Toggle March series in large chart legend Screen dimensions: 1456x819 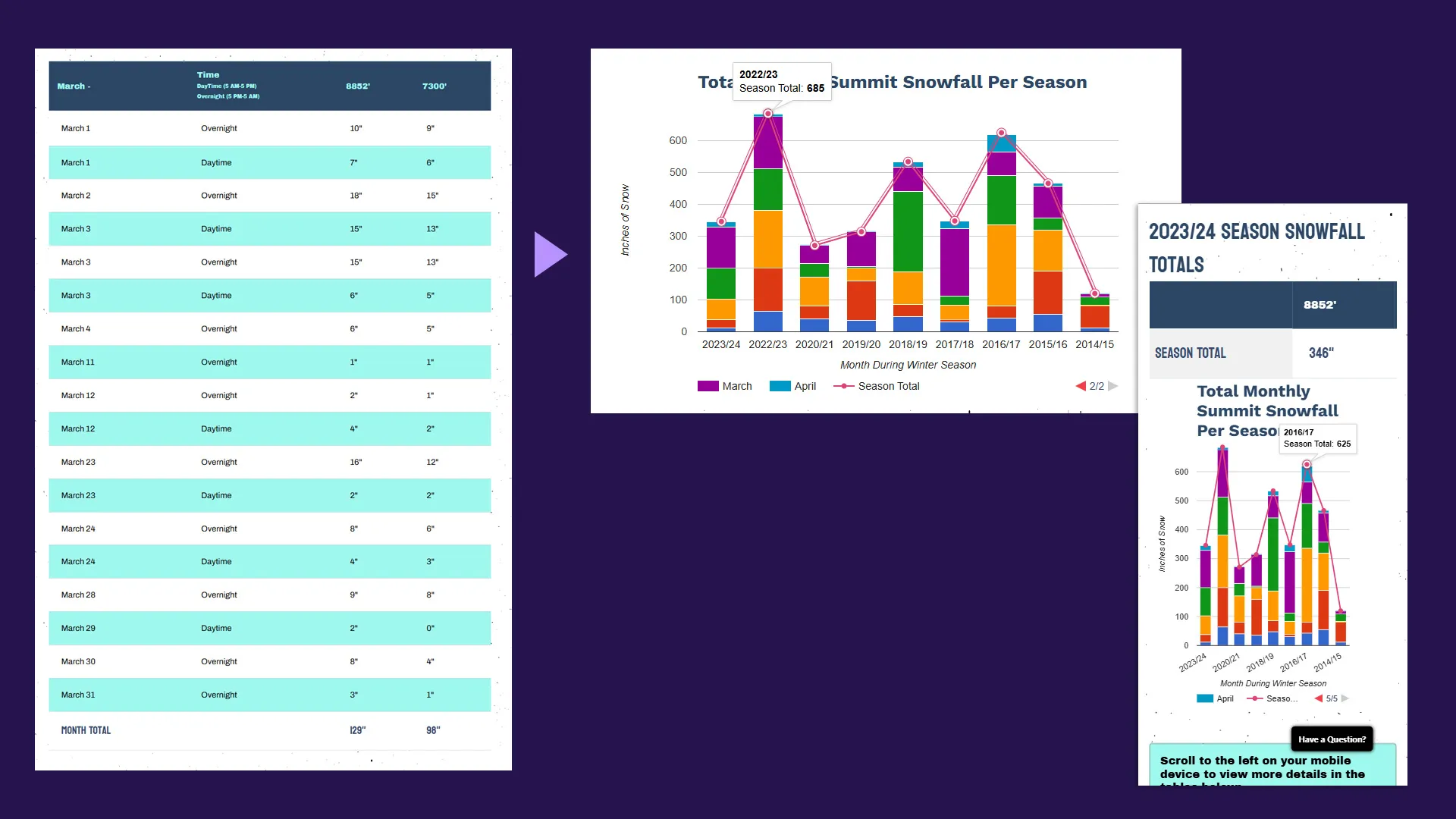pyautogui.click(x=724, y=386)
